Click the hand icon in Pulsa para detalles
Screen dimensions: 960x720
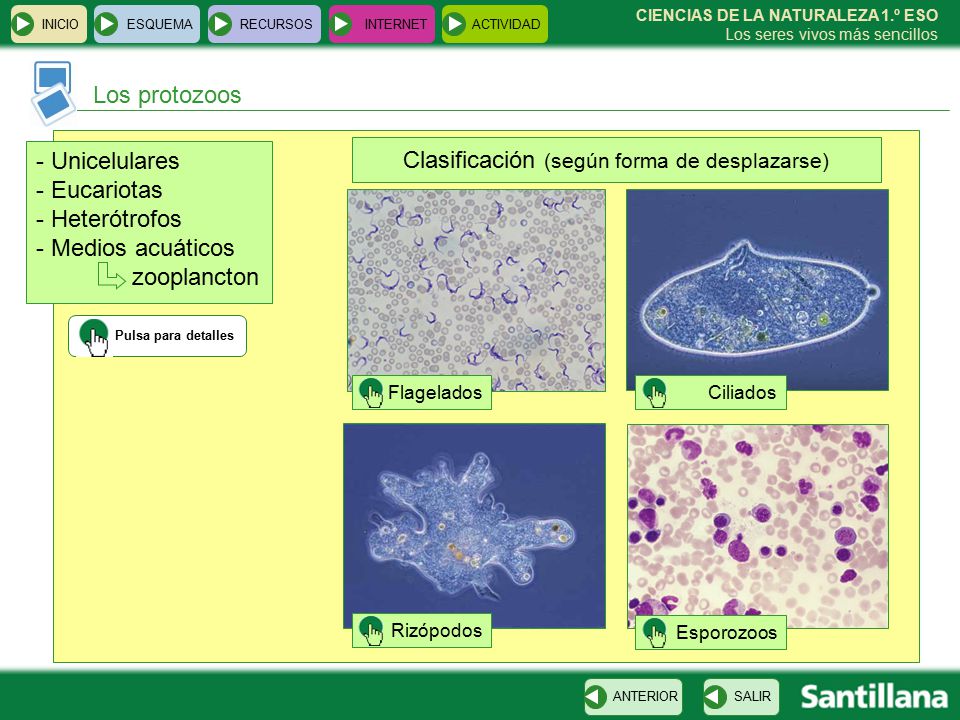(94, 337)
